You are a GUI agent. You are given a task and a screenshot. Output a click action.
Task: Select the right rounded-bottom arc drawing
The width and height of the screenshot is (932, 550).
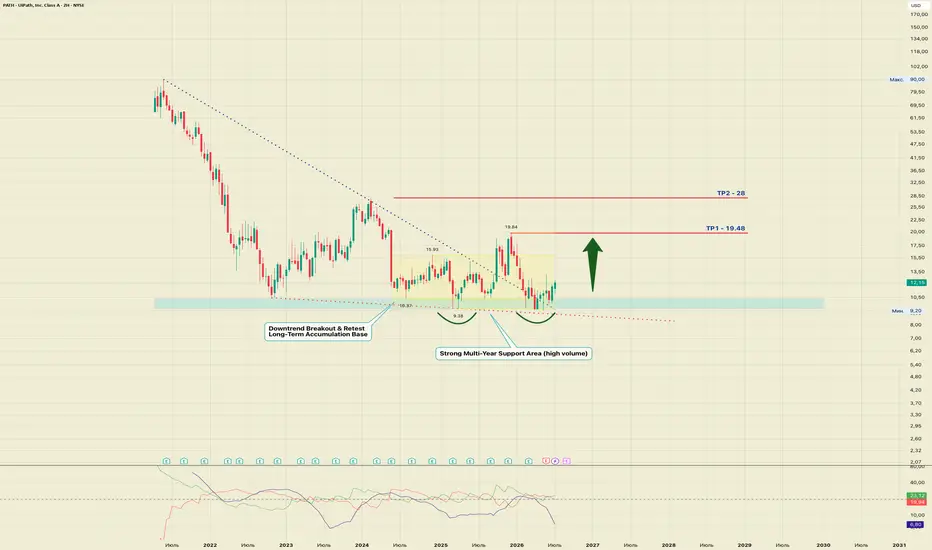pos(535,319)
